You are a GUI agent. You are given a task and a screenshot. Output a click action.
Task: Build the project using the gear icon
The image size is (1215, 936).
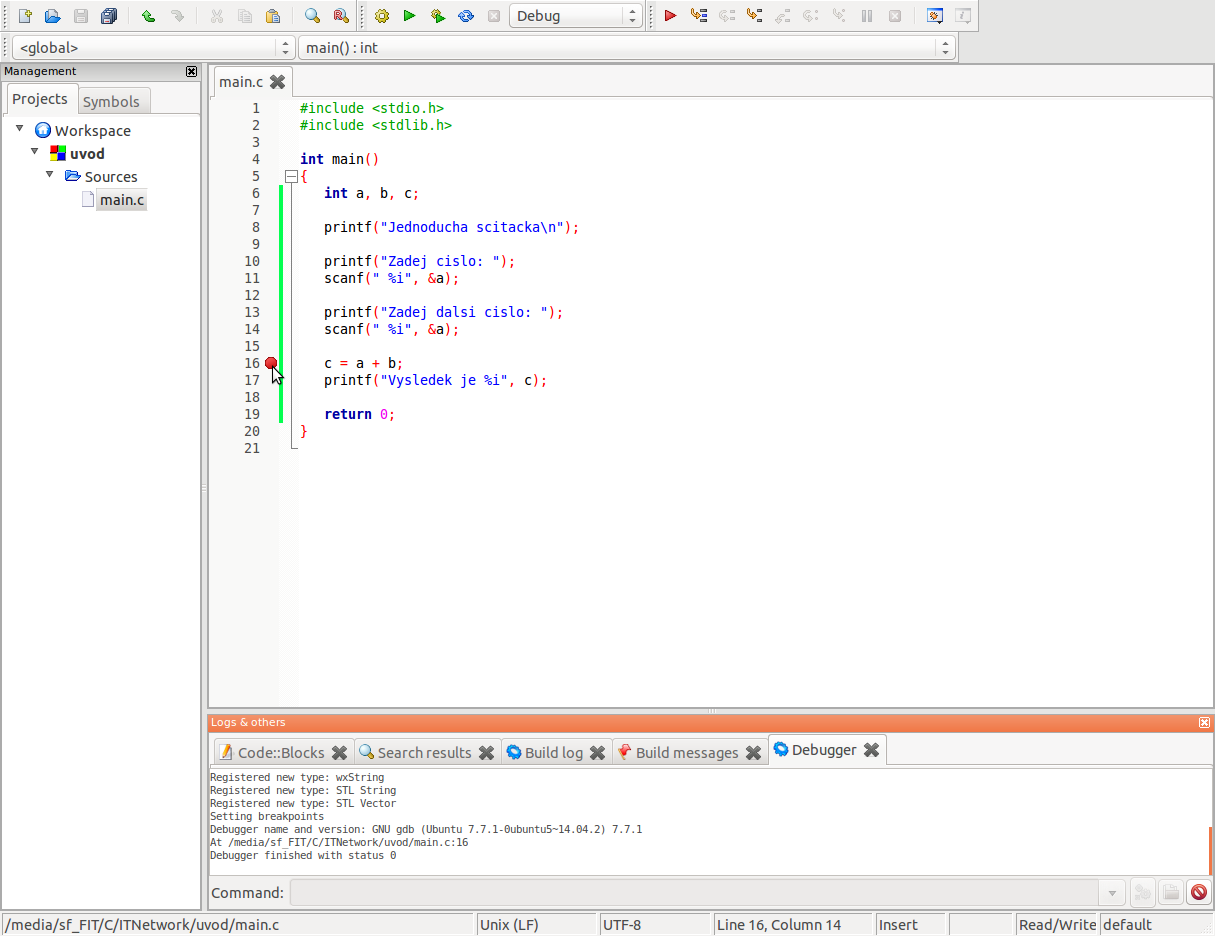pos(381,15)
